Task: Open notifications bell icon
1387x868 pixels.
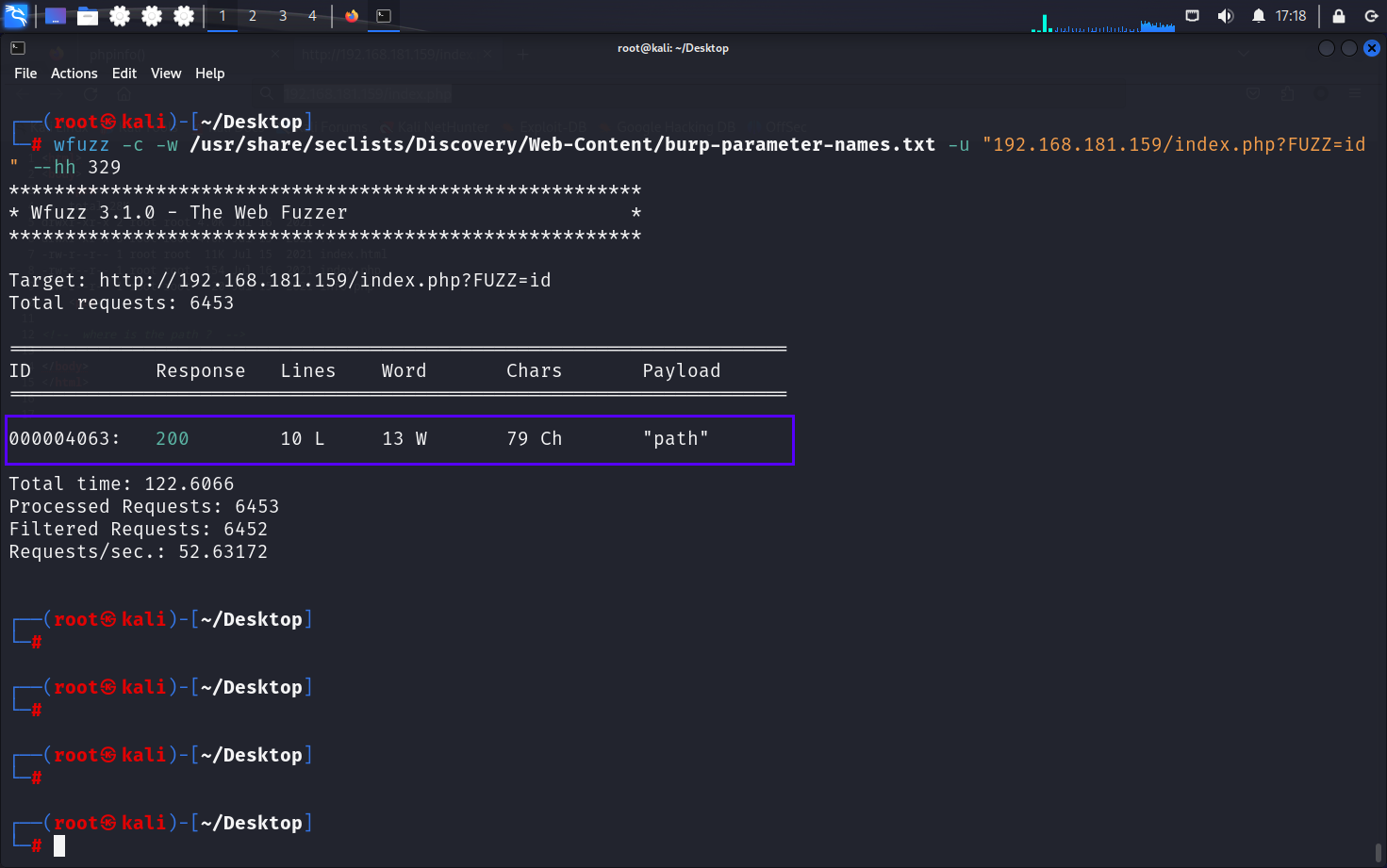Action: click(1259, 16)
